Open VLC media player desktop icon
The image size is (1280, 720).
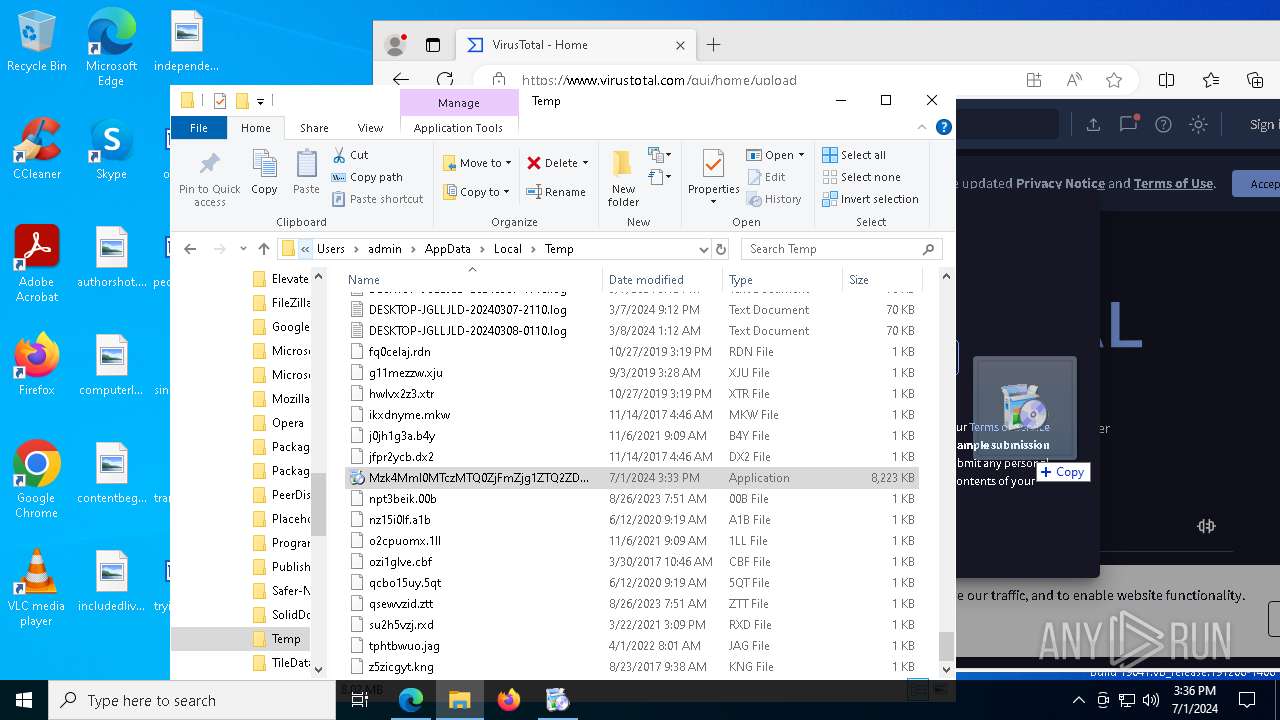pyautogui.click(x=37, y=589)
